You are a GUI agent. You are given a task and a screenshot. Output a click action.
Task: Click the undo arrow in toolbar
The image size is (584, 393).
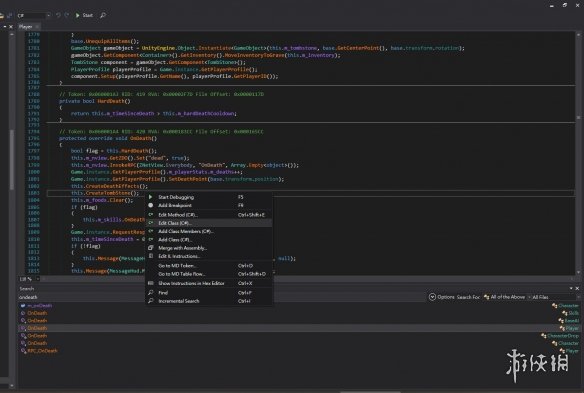click(58, 15)
